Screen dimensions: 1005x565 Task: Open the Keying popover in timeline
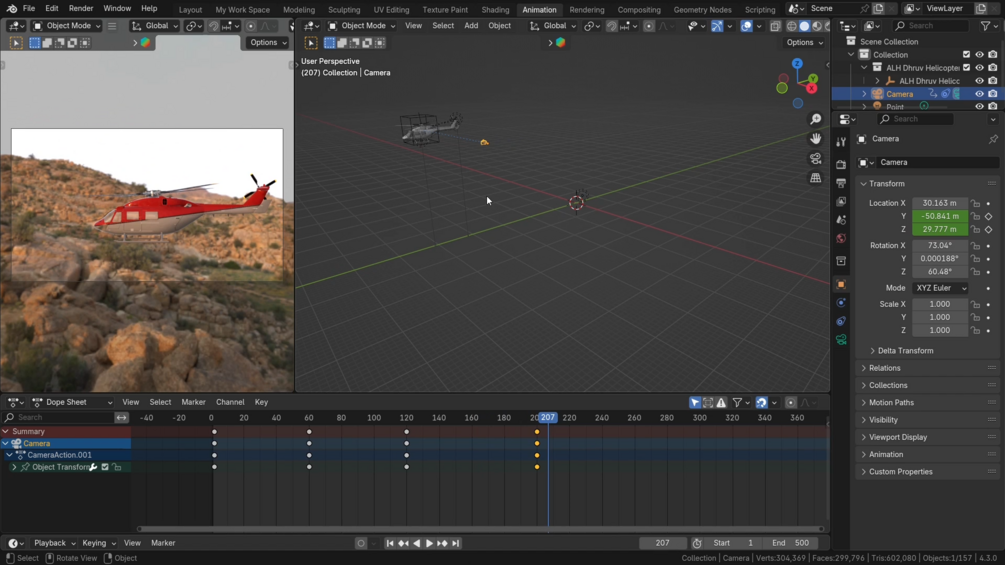(98, 543)
